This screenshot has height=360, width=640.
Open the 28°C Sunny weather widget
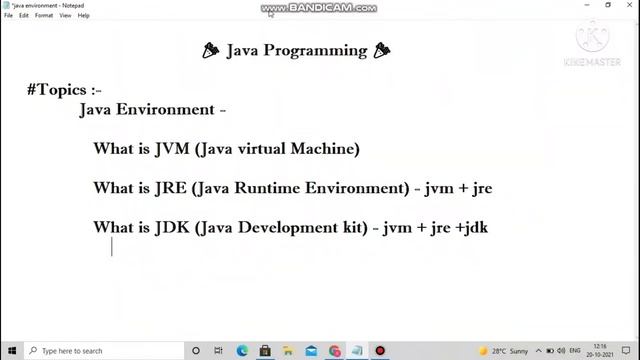click(503, 351)
